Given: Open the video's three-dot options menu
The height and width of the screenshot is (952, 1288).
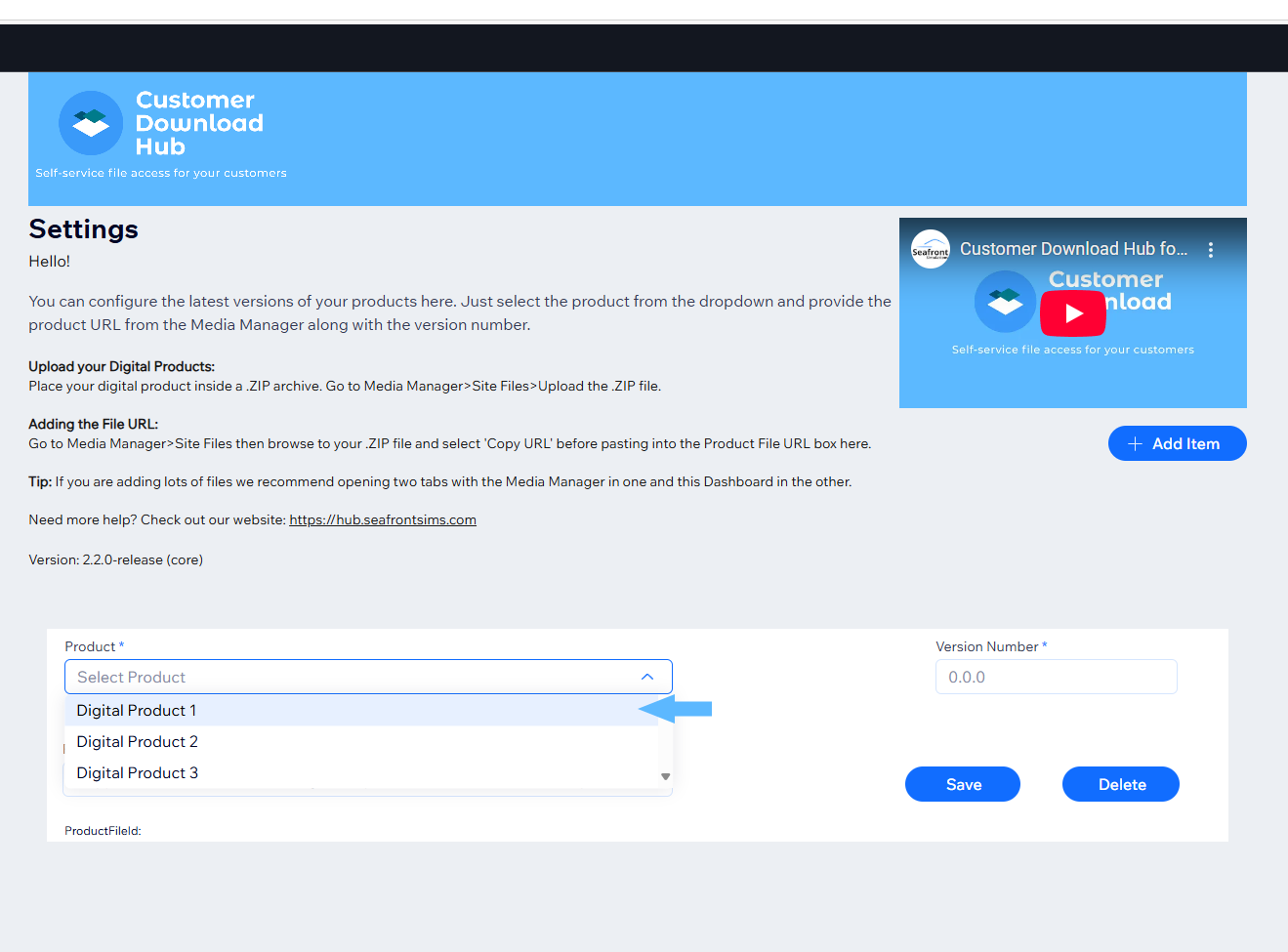Looking at the screenshot, I should 1211,250.
